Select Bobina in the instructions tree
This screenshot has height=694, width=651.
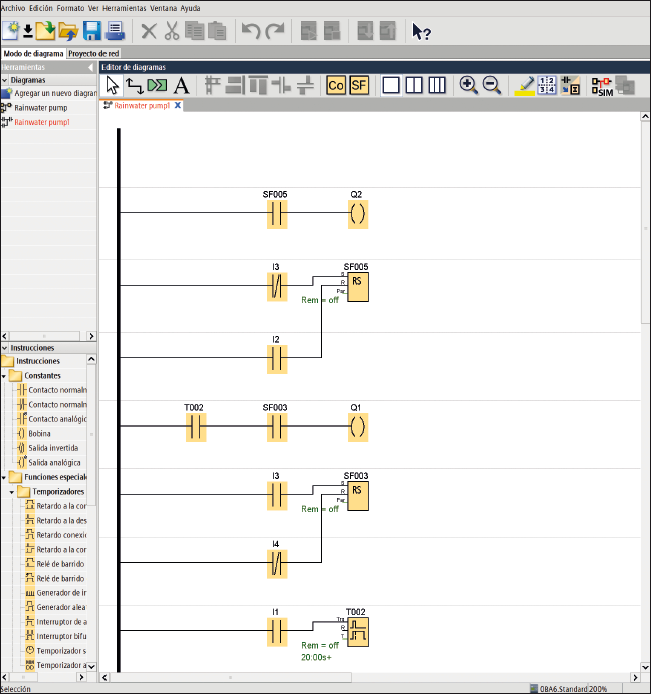[39, 434]
